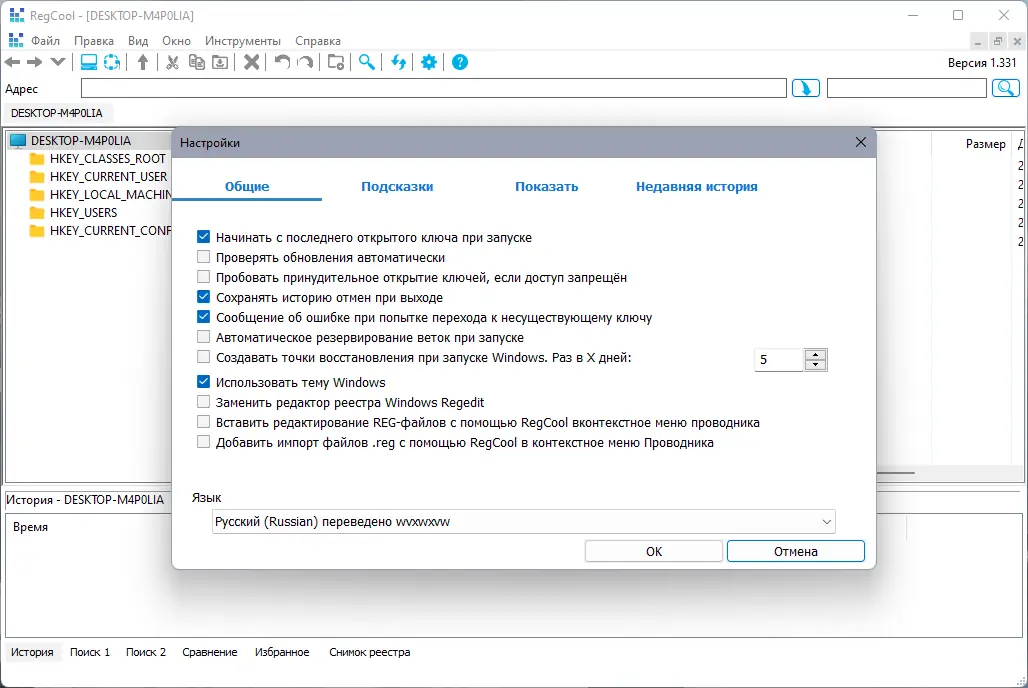
Task: Click the blue question mark help icon
Action: [460, 62]
